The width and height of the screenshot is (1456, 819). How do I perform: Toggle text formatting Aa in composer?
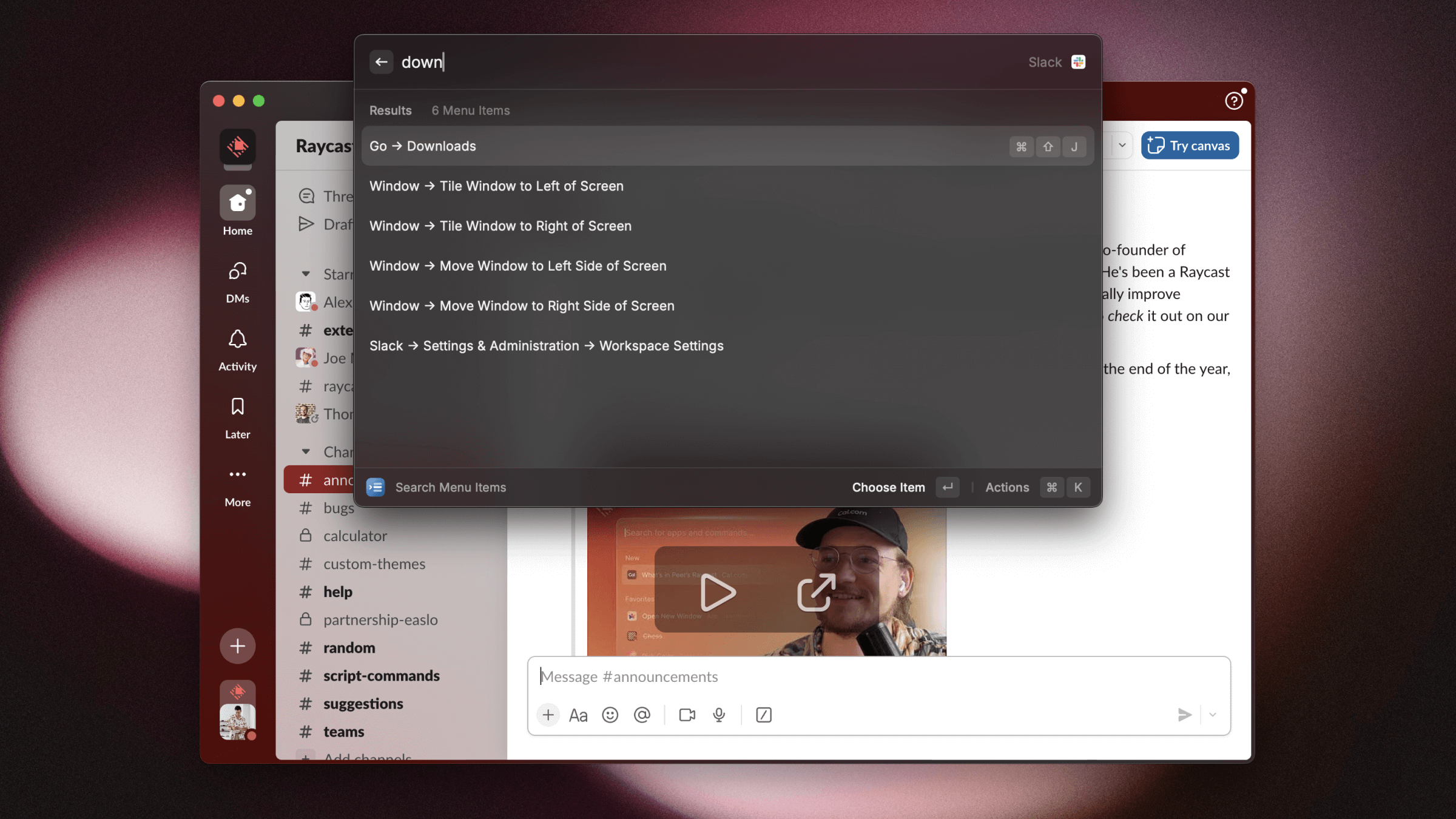[578, 715]
